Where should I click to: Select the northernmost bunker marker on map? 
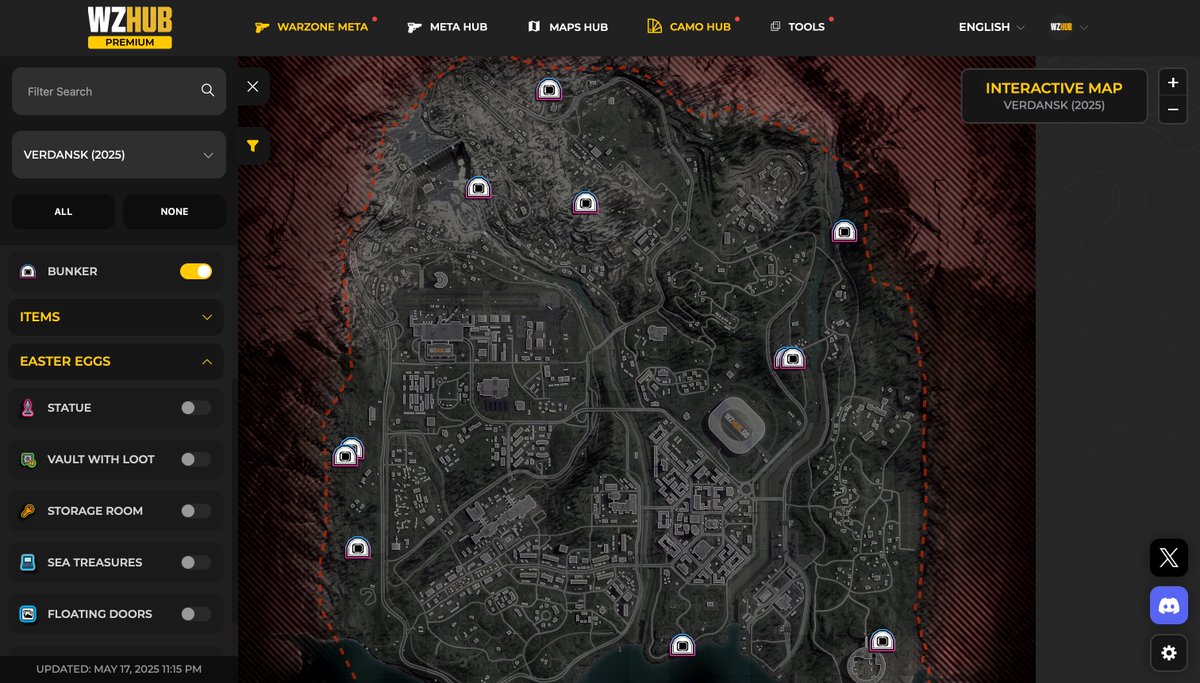click(549, 89)
